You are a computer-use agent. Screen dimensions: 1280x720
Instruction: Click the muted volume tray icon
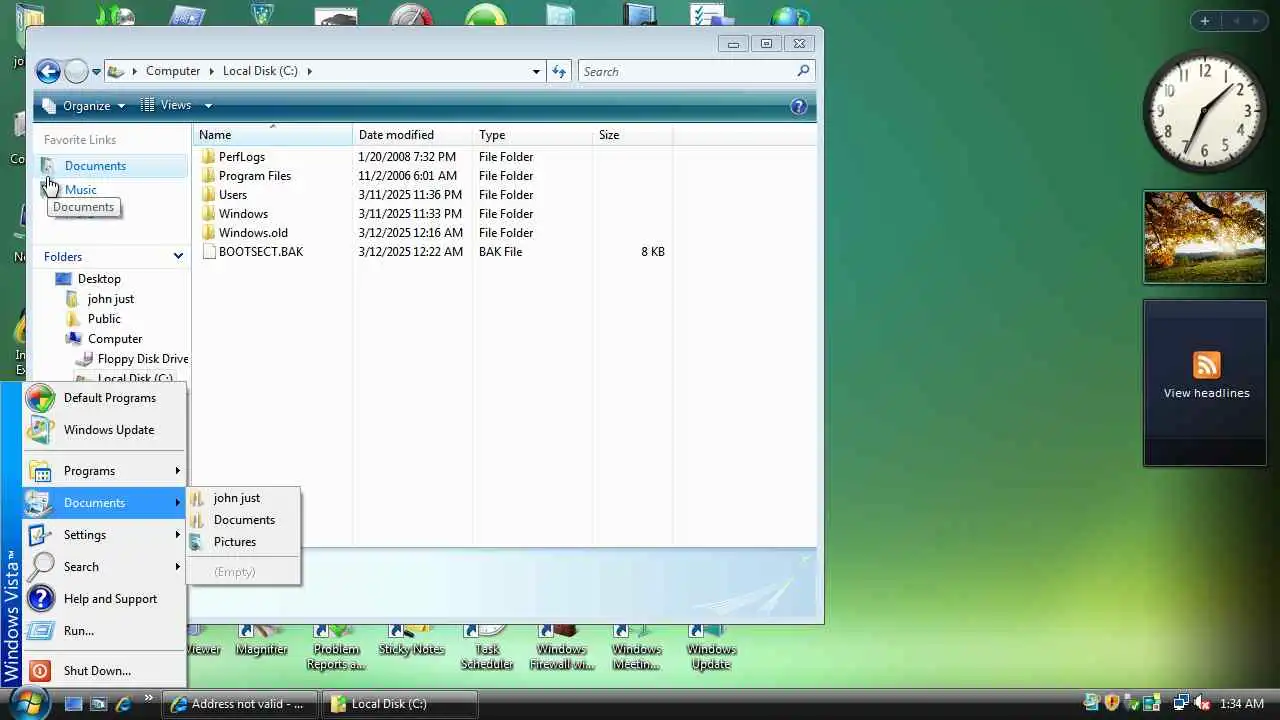1201,704
